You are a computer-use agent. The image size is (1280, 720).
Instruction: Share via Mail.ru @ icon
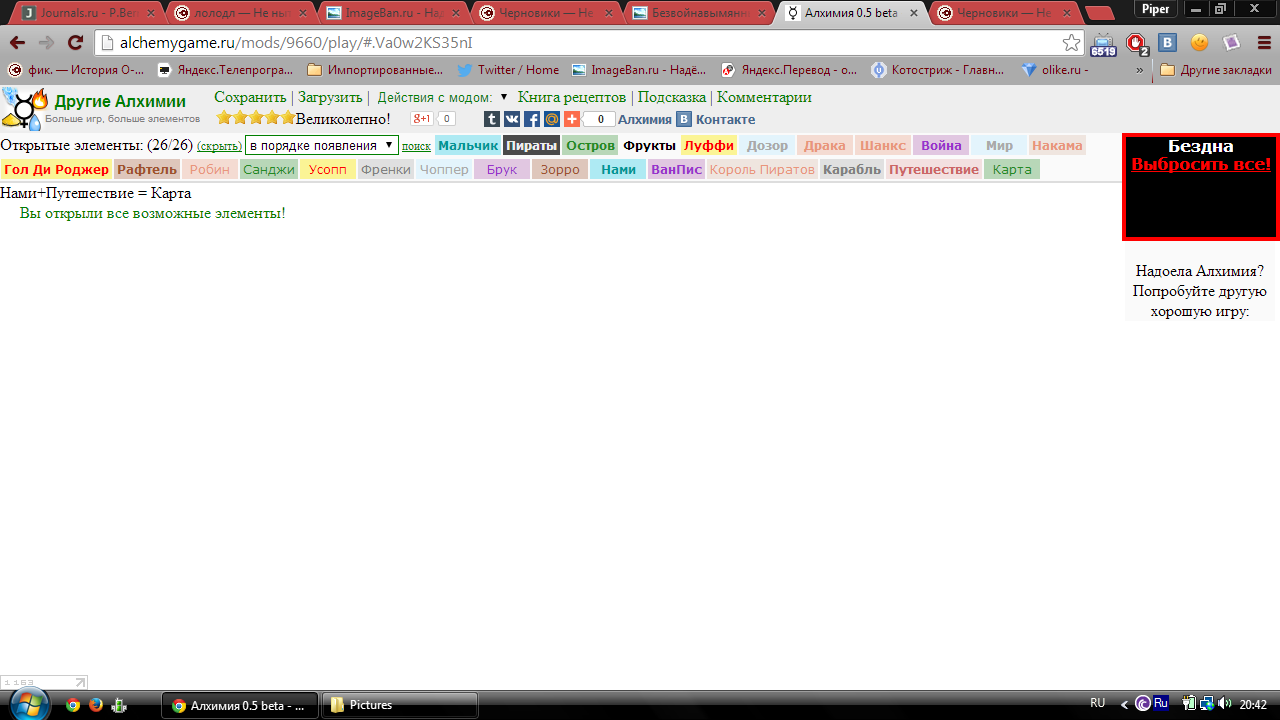tap(552, 119)
